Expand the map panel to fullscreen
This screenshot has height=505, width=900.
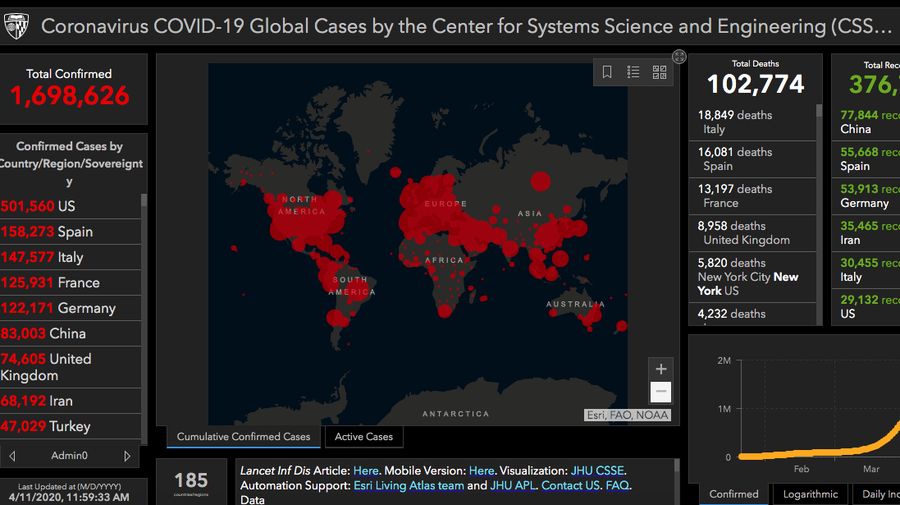679,56
